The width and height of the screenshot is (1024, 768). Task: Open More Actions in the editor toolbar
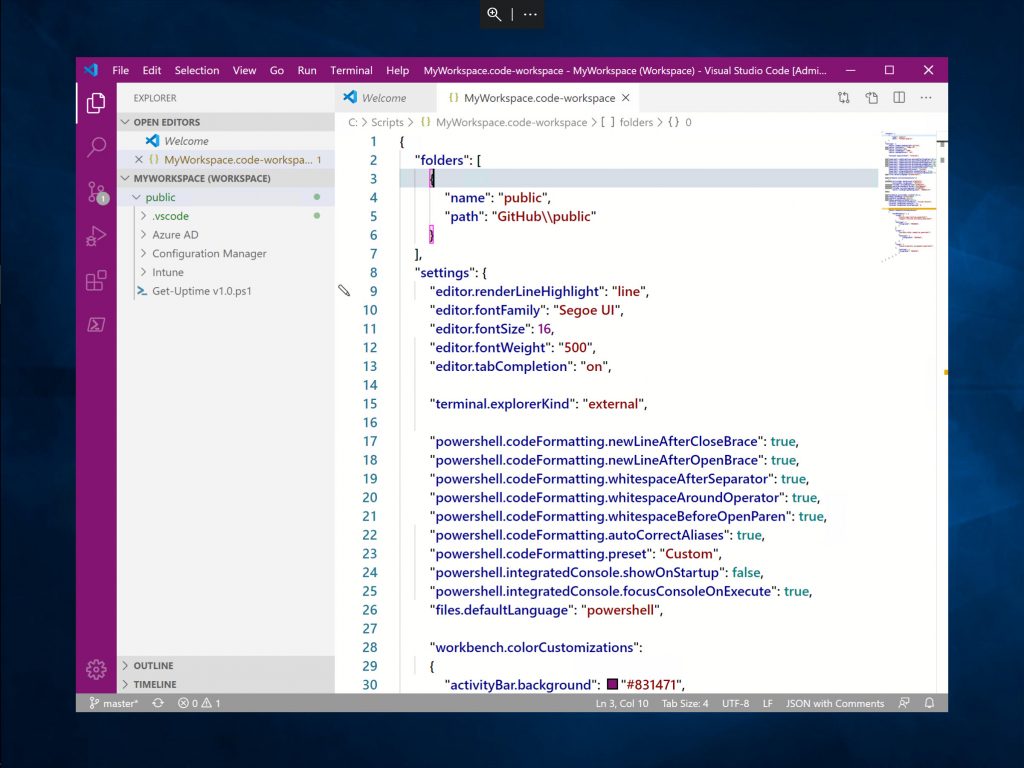tap(926, 98)
